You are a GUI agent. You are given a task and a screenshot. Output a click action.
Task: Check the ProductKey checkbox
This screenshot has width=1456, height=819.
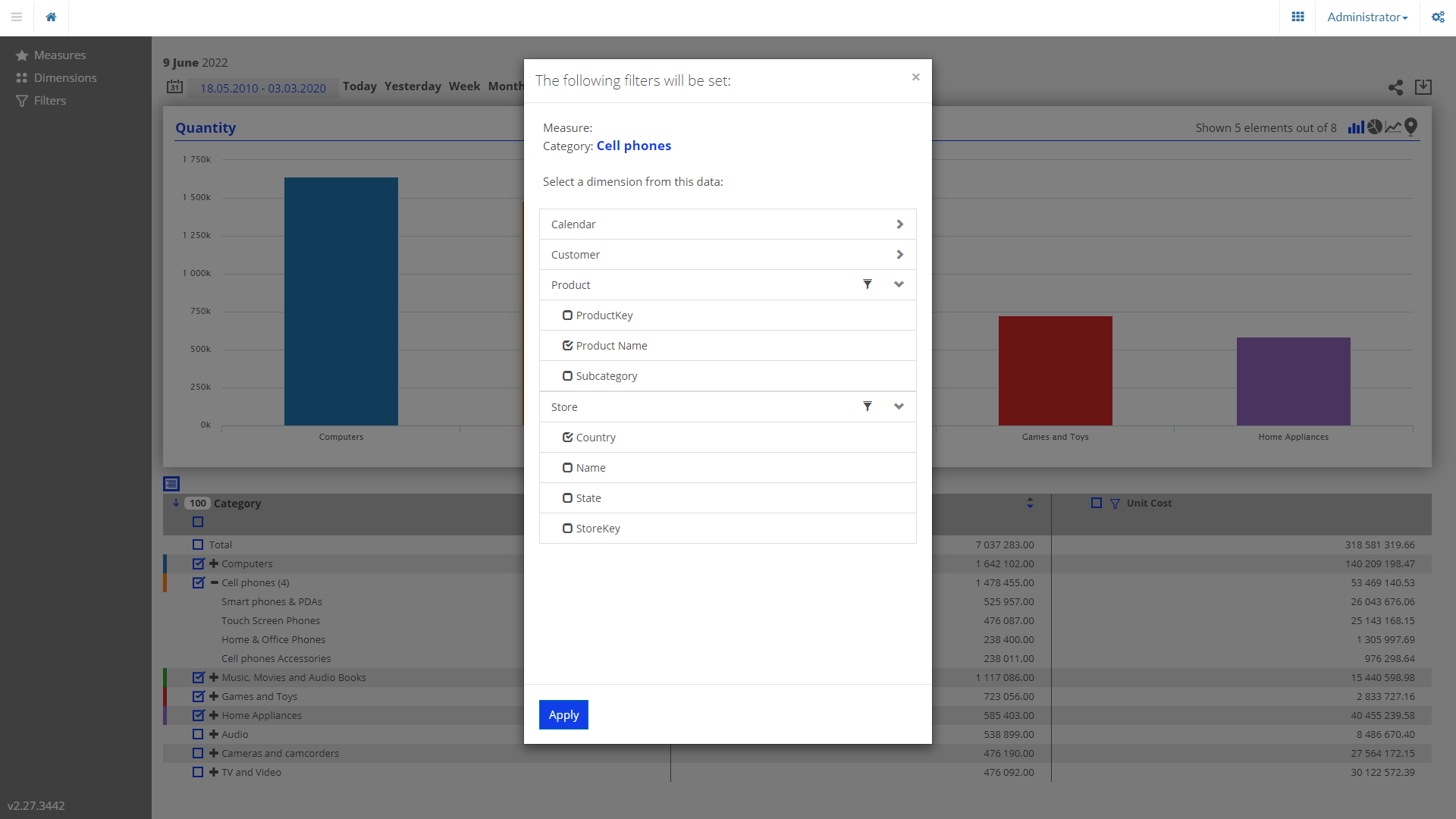tap(567, 315)
